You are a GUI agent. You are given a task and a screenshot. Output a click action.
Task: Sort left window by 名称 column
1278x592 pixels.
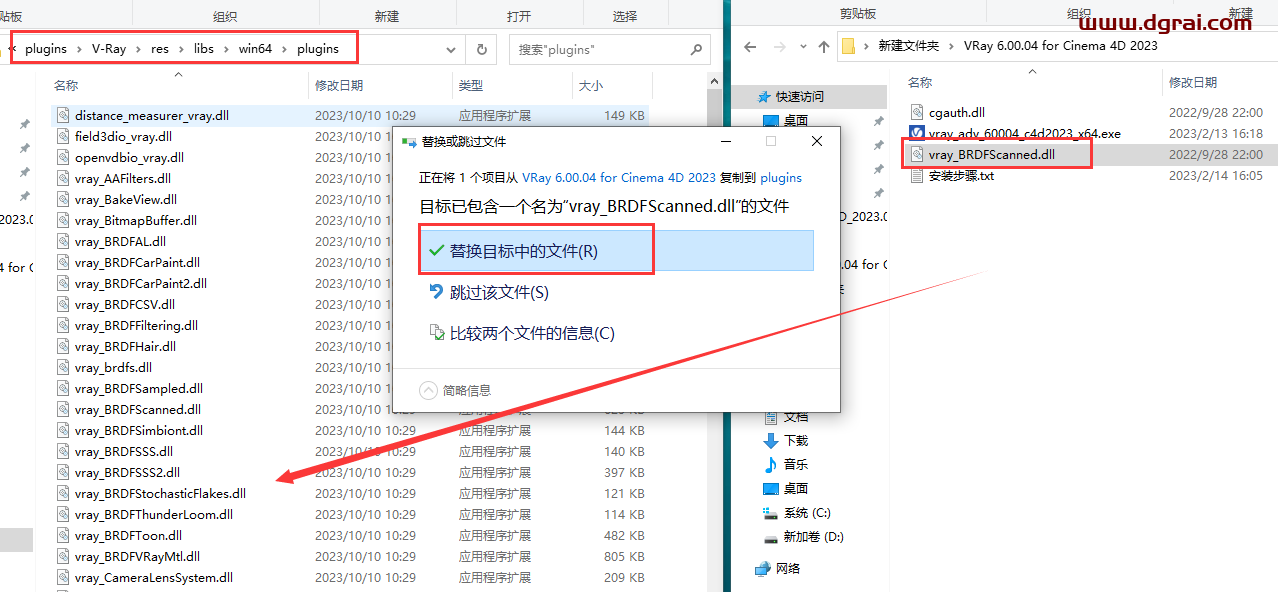66,86
